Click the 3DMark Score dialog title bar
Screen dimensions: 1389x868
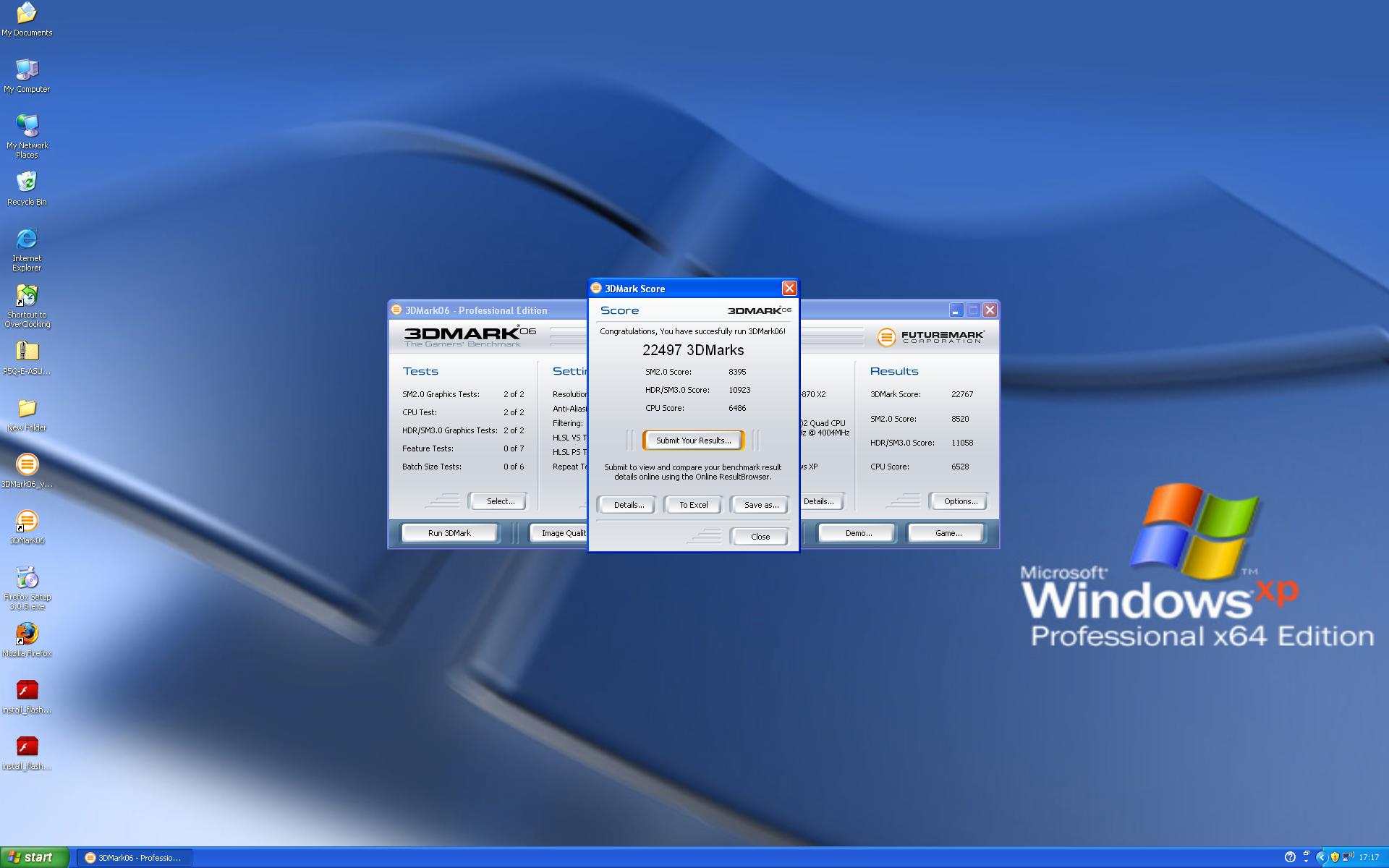tap(693, 288)
